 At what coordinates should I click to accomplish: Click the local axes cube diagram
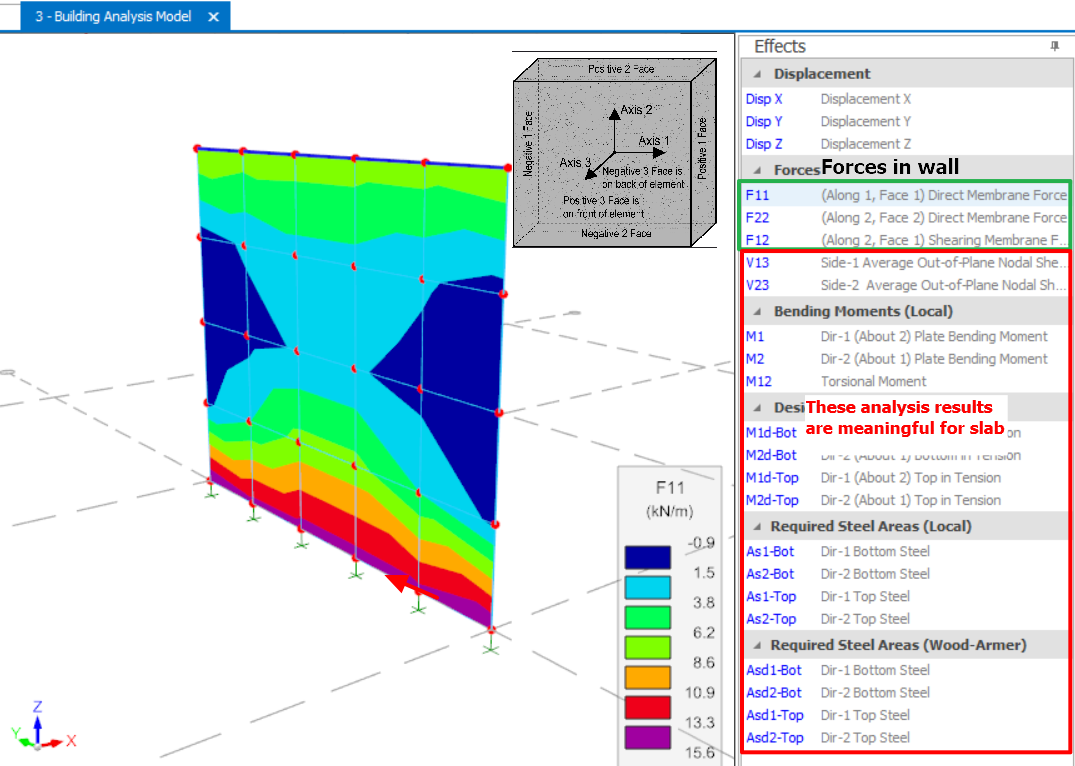(614, 150)
